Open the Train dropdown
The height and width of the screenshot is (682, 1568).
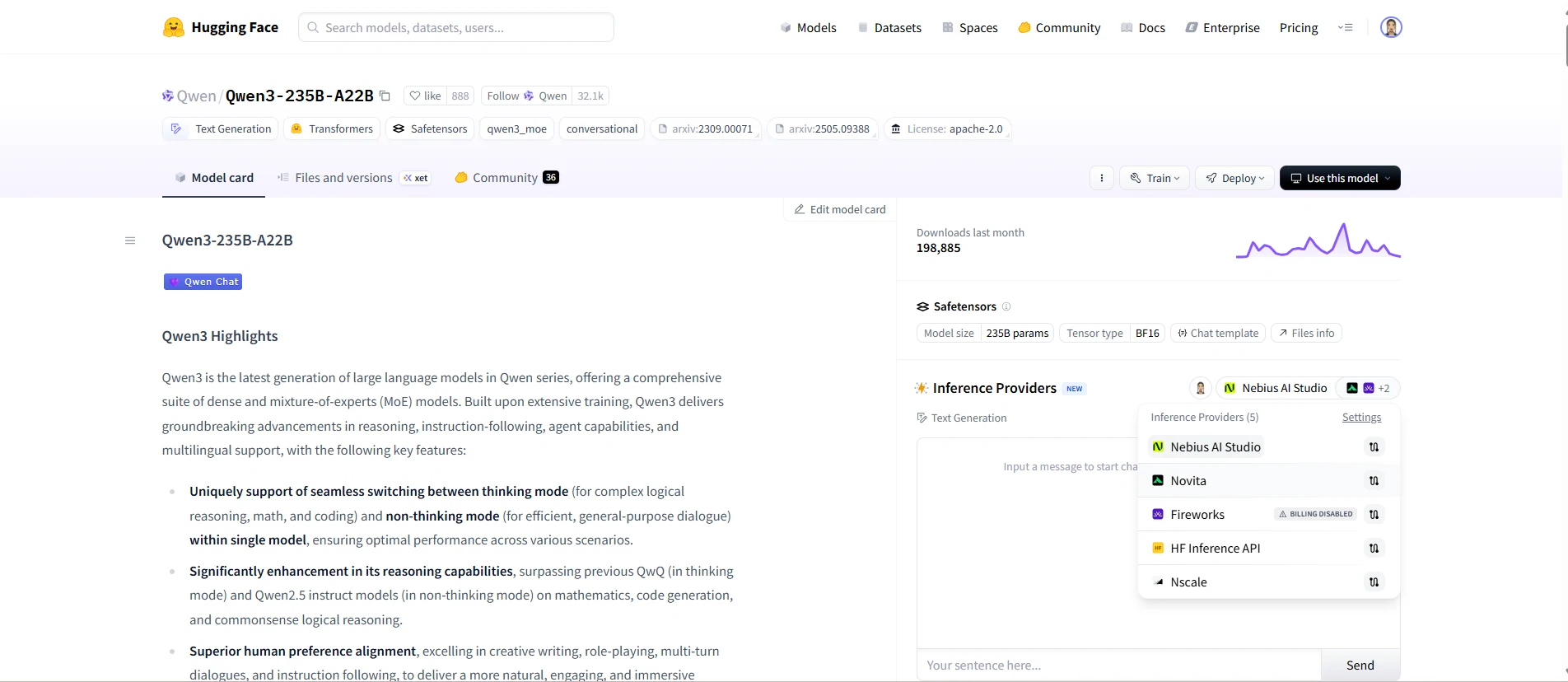coord(1155,178)
